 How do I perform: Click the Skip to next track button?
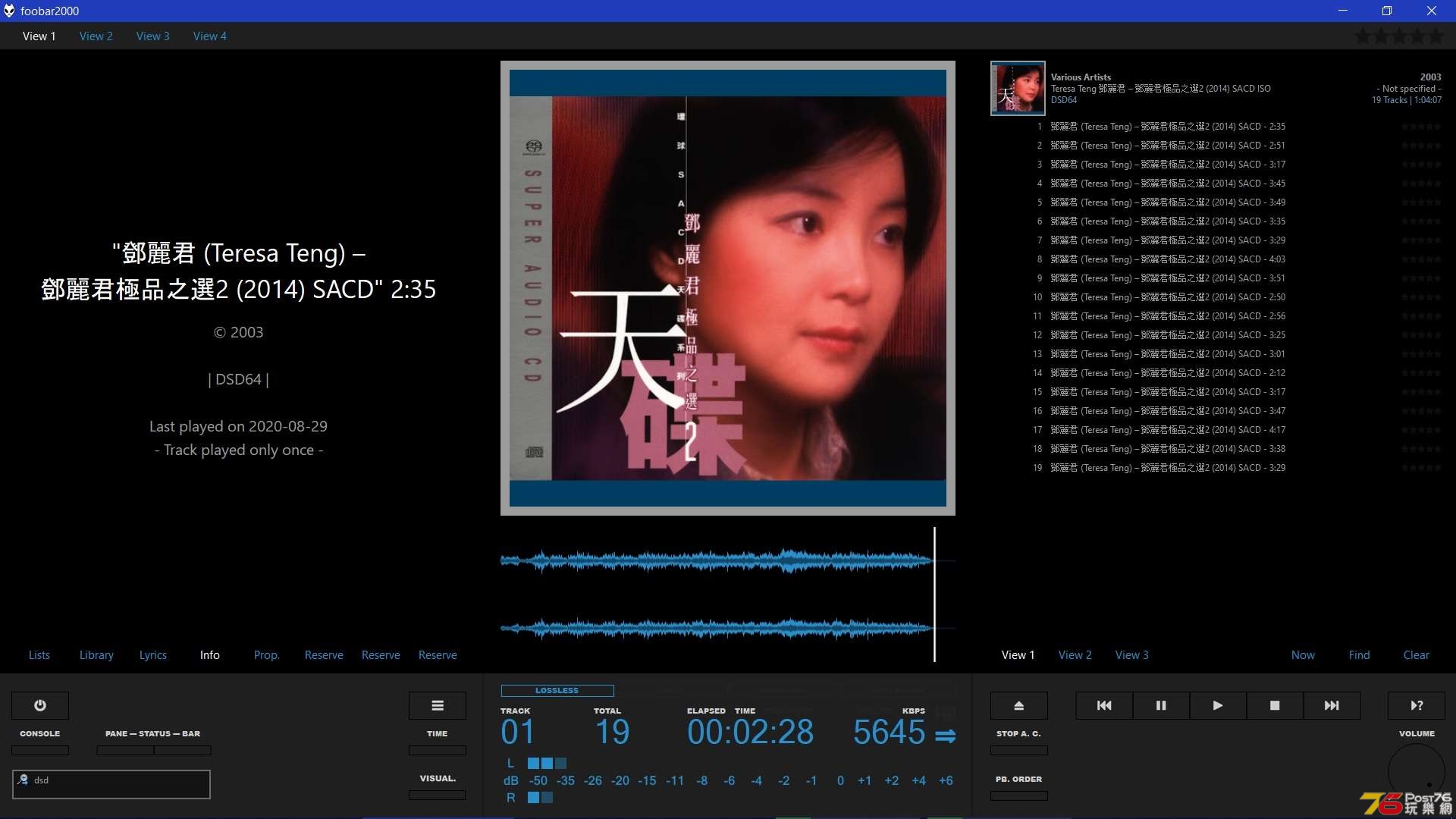click(1332, 705)
